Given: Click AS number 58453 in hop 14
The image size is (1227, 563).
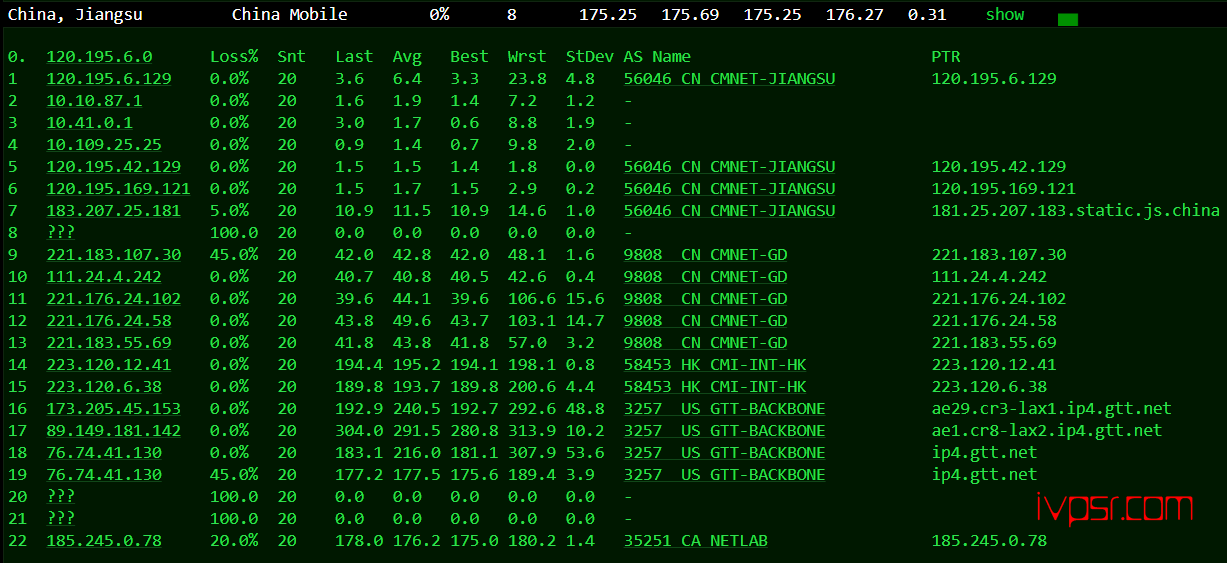Looking at the screenshot, I should pyautogui.click(x=647, y=365).
